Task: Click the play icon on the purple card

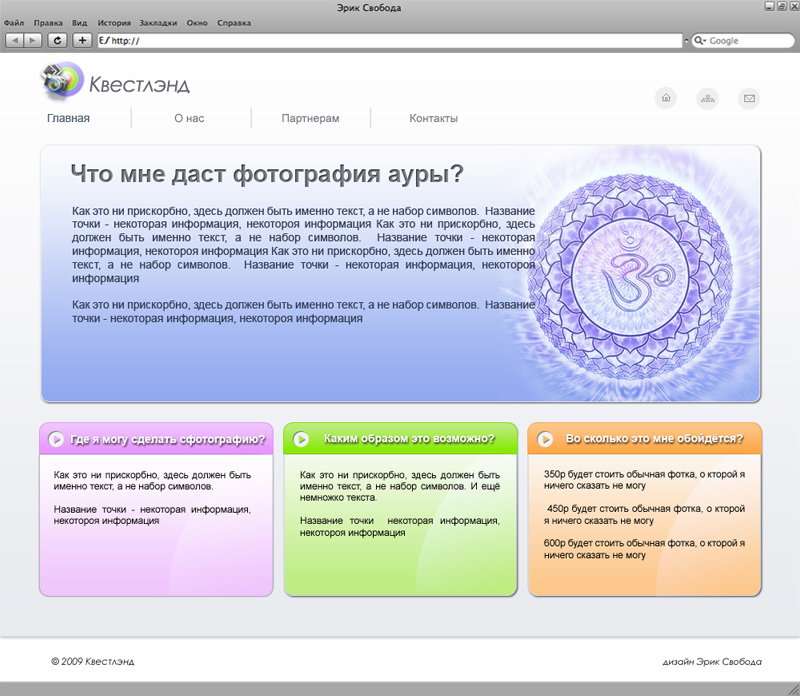Action: (x=56, y=439)
